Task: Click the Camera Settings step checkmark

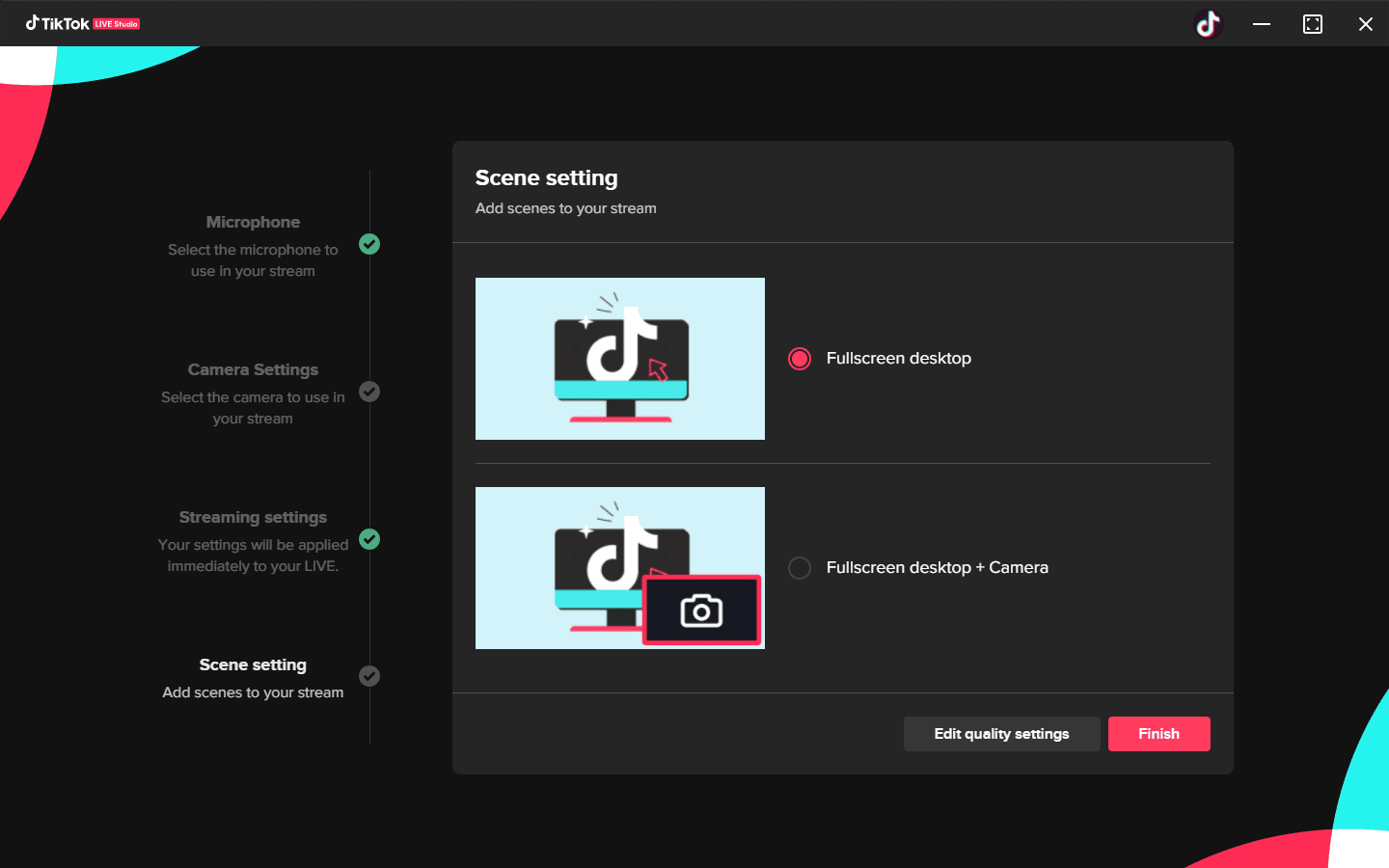Action: (x=369, y=392)
